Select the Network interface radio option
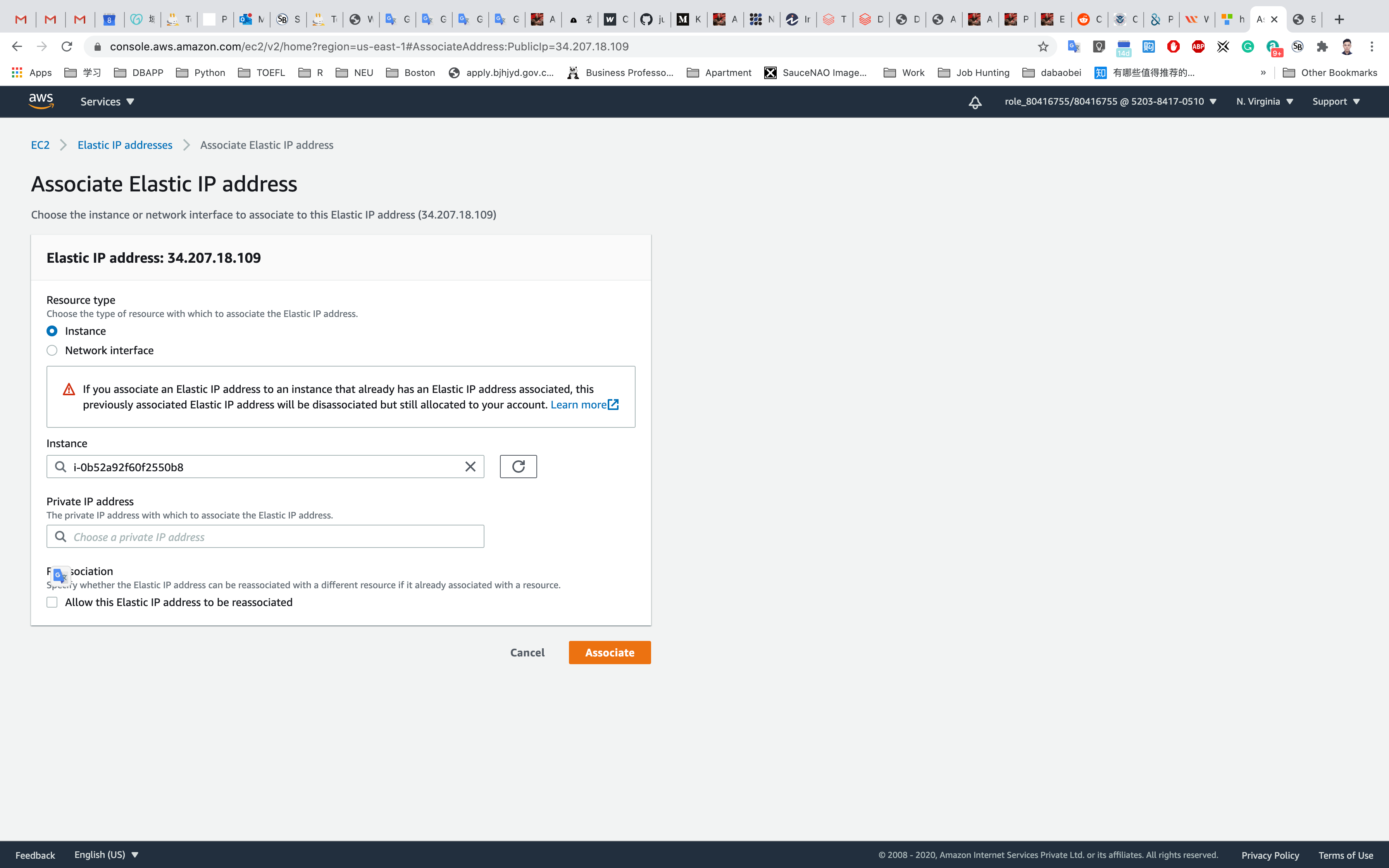 coord(52,351)
